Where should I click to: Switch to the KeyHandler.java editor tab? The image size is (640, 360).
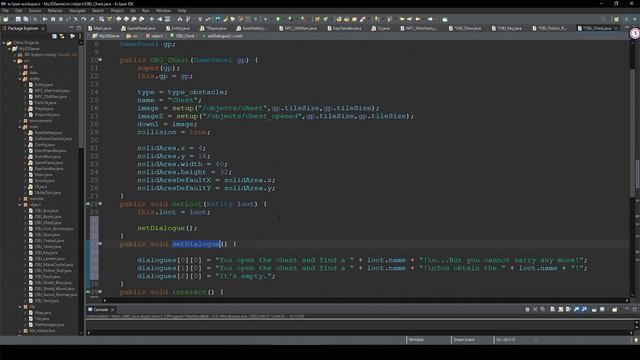tap(344, 28)
